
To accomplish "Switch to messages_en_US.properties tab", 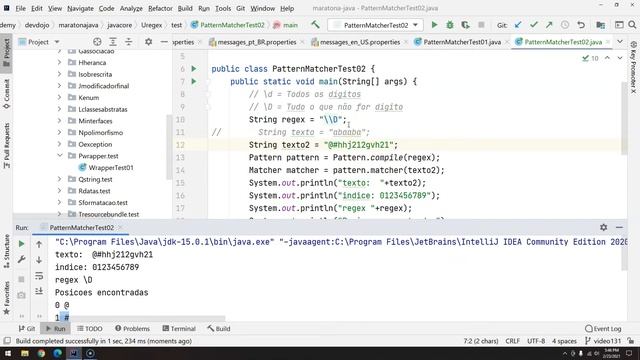I will coord(360,42).
